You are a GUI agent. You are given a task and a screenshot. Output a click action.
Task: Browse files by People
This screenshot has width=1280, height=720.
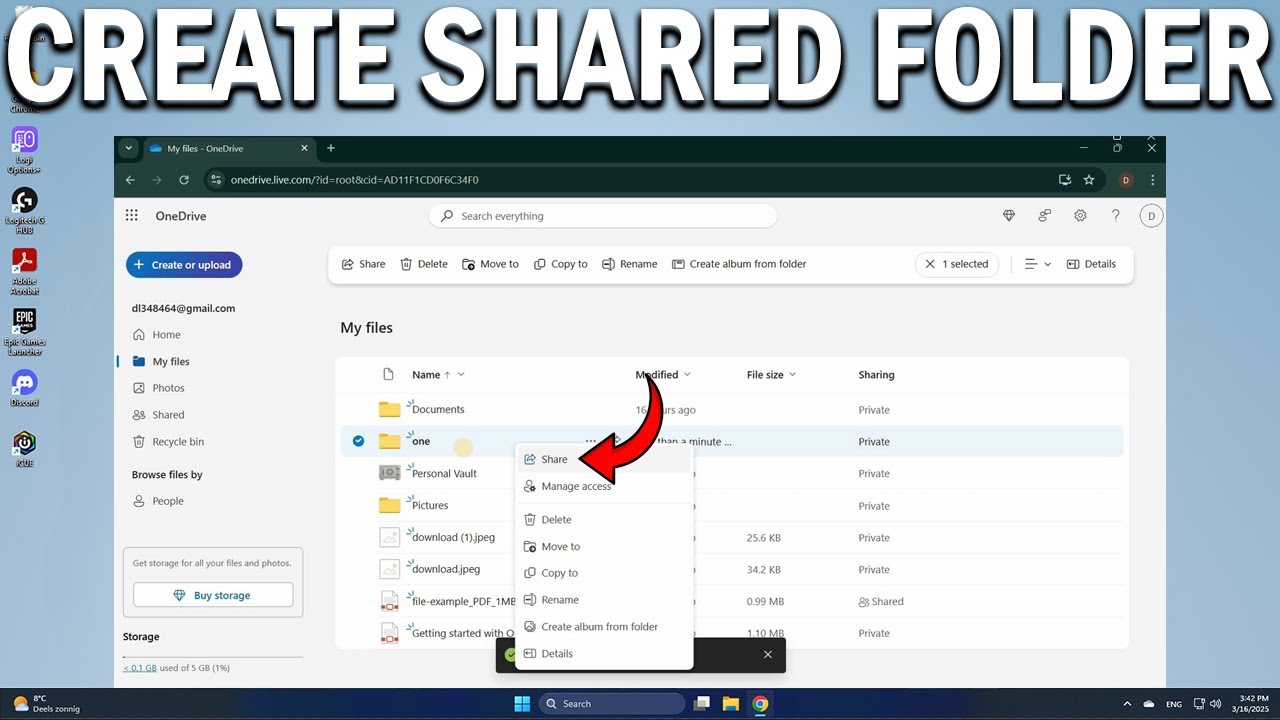158,501
